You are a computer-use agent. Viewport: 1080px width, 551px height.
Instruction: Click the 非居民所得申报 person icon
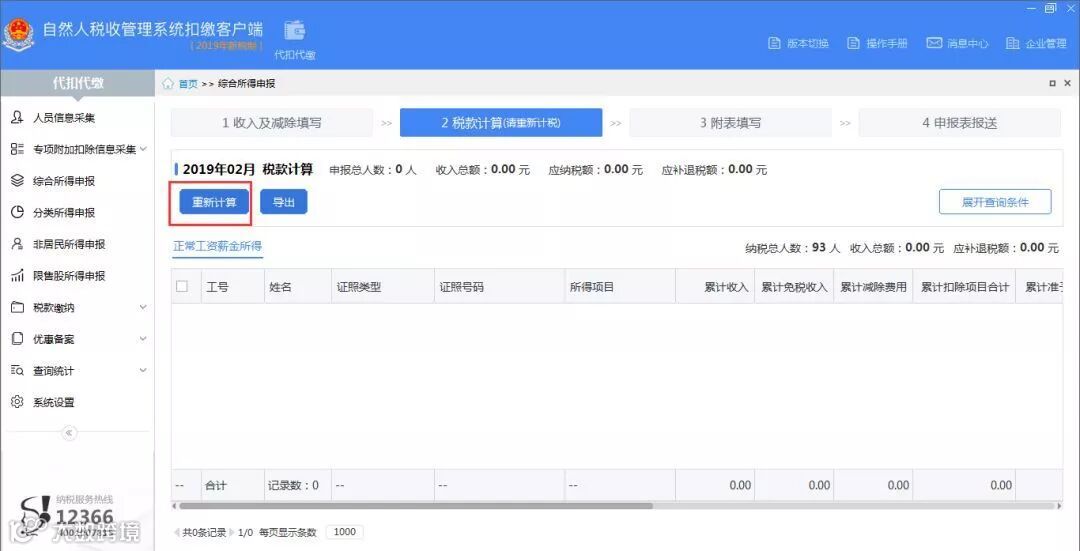pyautogui.click(x=18, y=244)
